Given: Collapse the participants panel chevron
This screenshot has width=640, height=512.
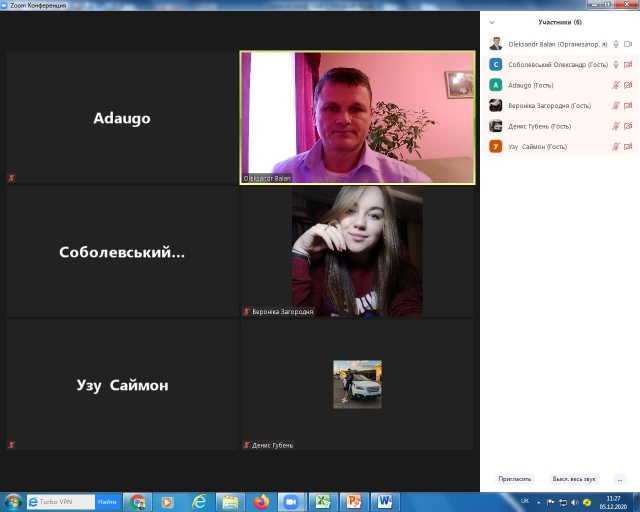Looking at the screenshot, I should point(492,22).
